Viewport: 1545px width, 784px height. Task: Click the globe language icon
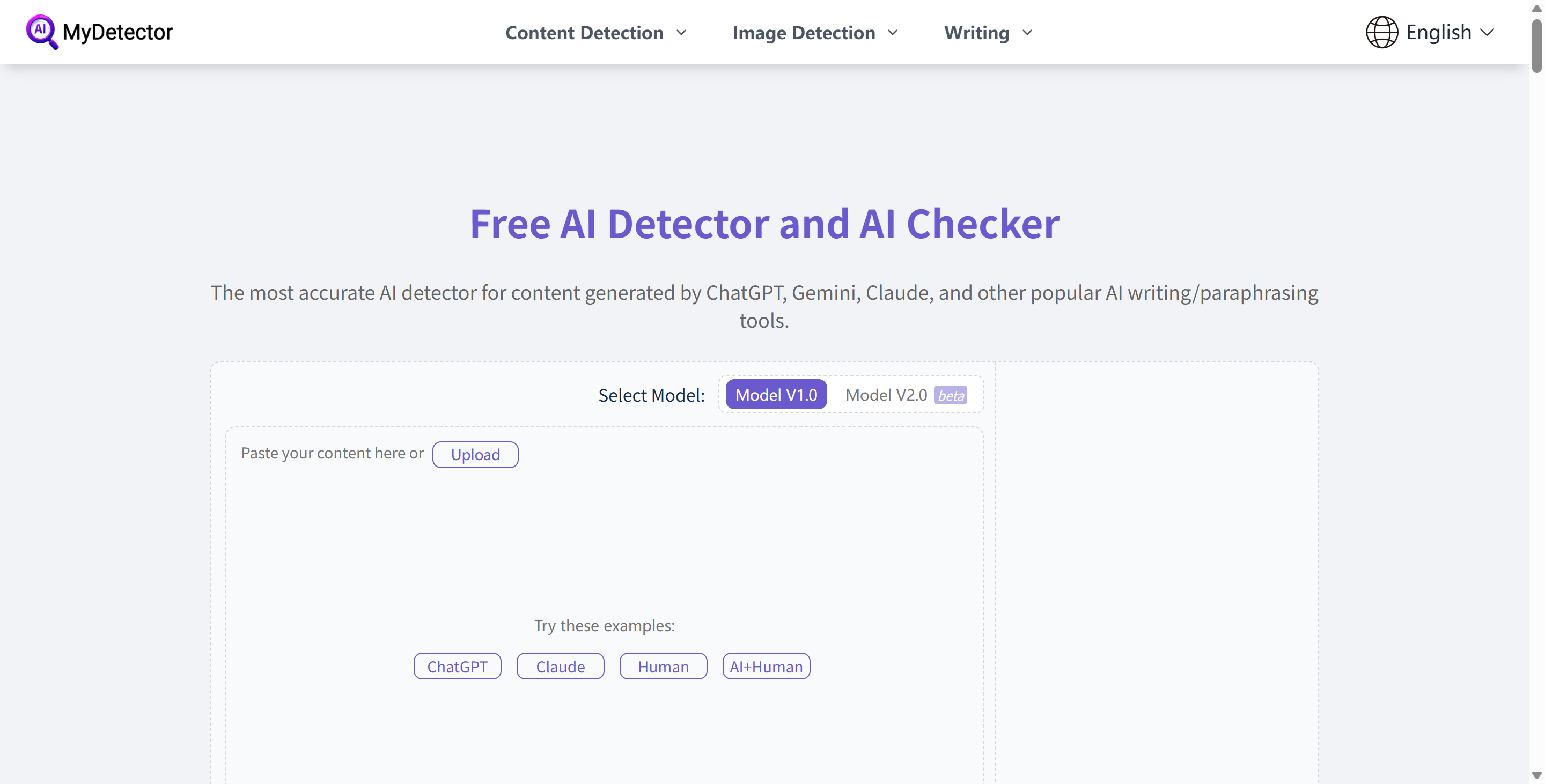(1381, 31)
